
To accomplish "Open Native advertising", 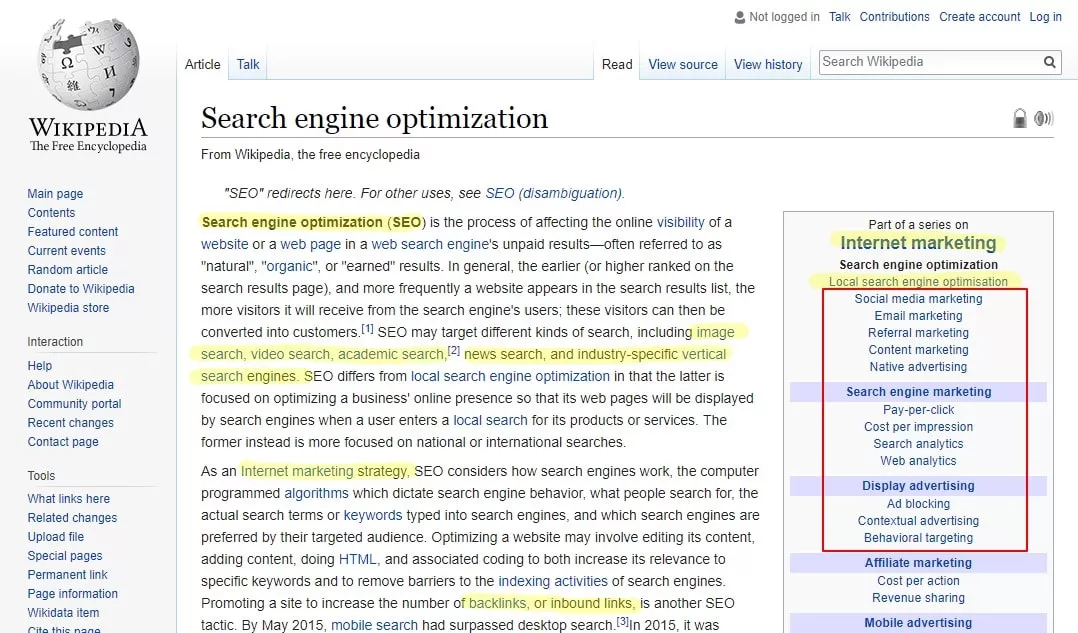I will [918, 367].
